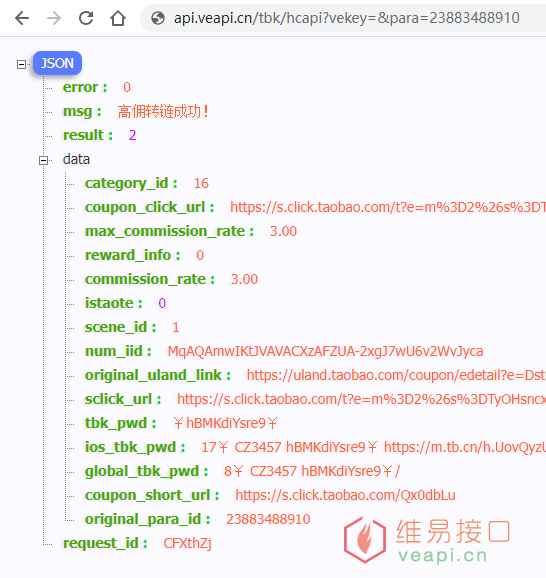The image size is (546, 578).
Task: Open the coupon_short_url link Qx0dbLu
Action: coord(345,495)
